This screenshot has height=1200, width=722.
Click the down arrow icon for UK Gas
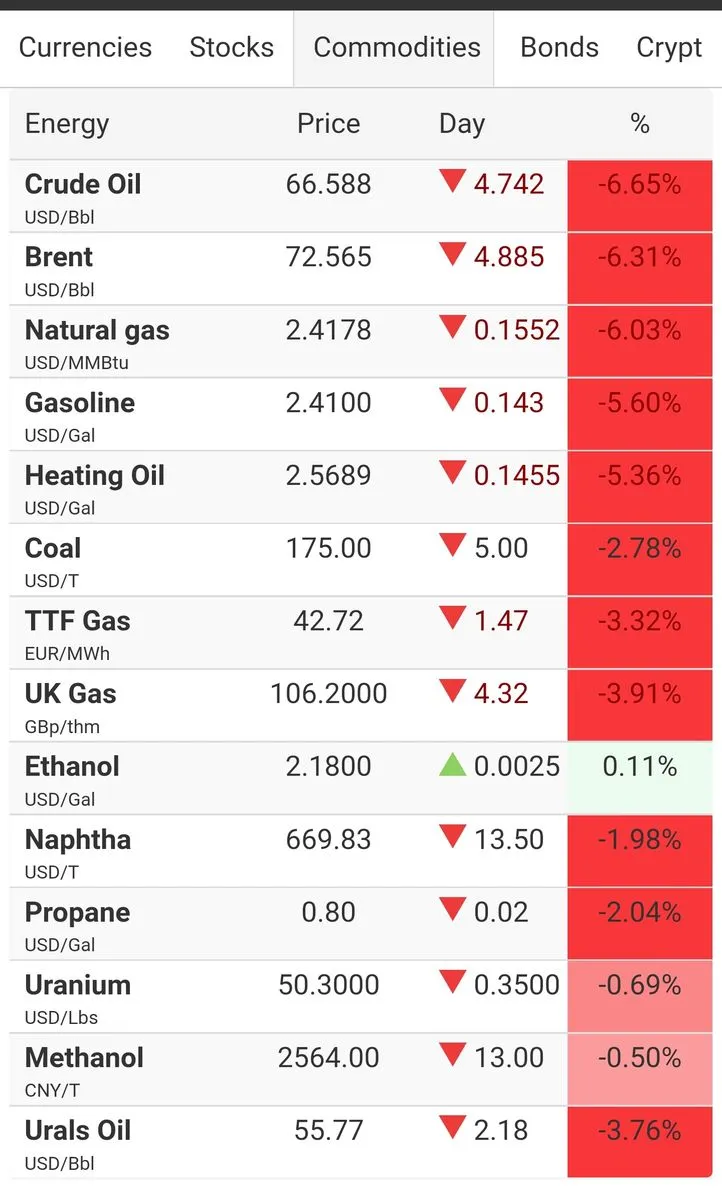coord(452,691)
